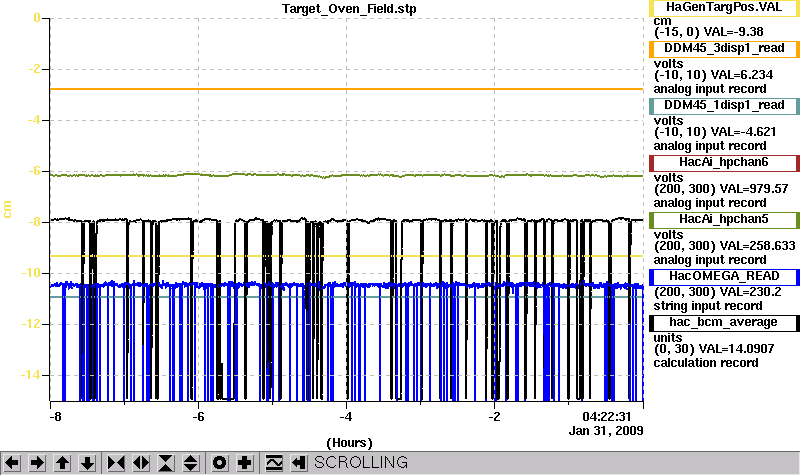This screenshot has height=475, width=800.
Task: Click the -2 hours x-axis tick label
Action: tap(494, 417)
